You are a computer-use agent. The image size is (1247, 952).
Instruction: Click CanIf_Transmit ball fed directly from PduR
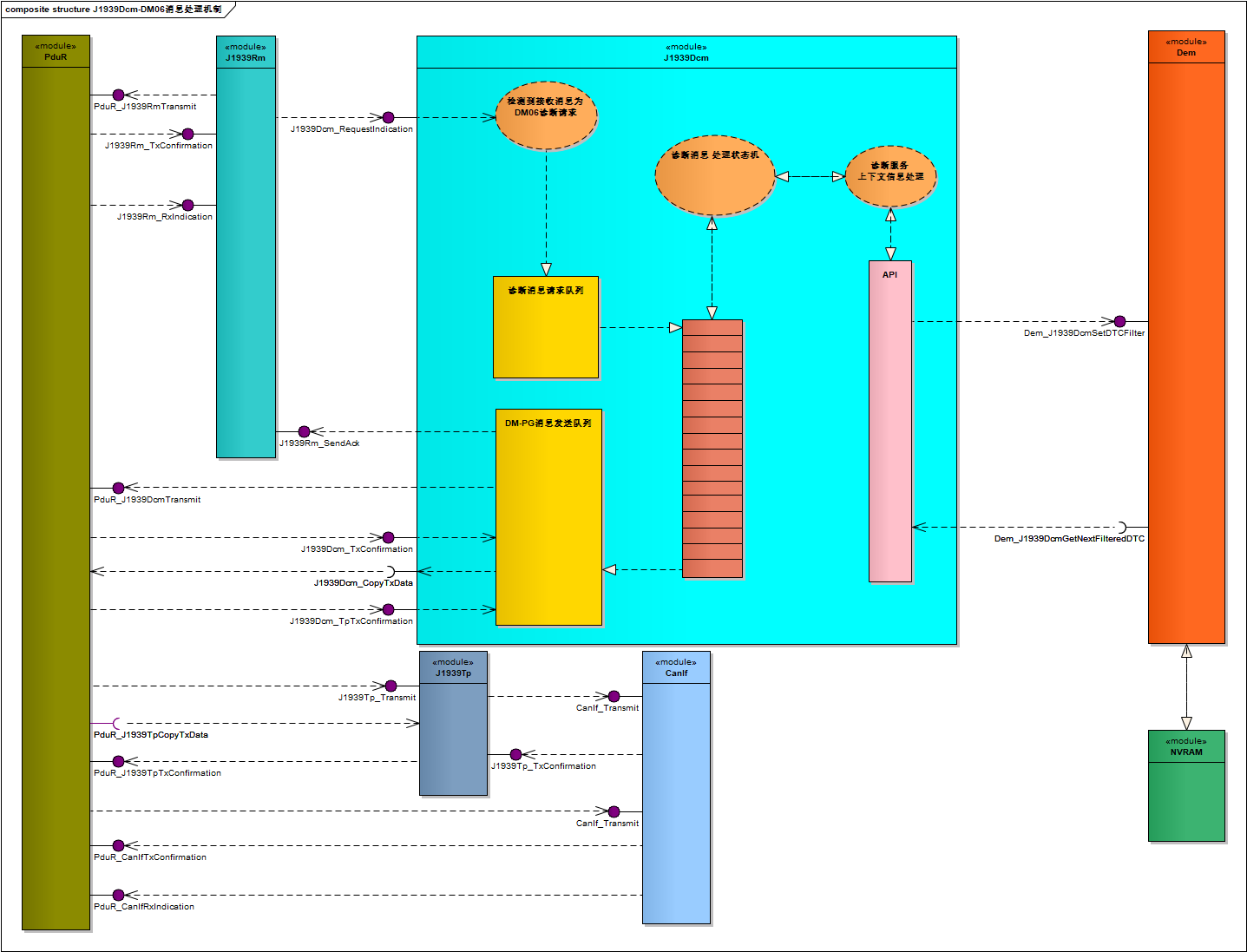pos(614,811)
